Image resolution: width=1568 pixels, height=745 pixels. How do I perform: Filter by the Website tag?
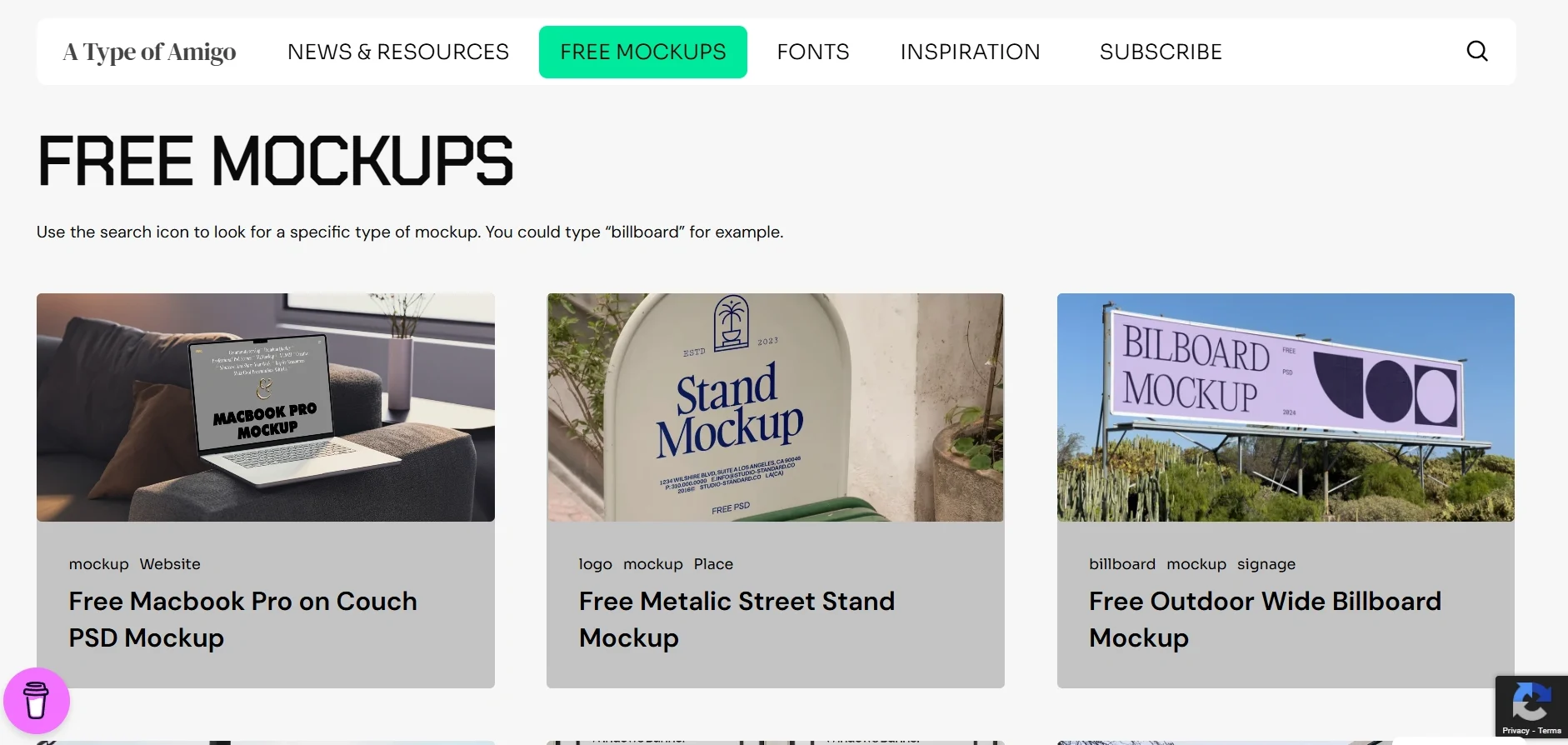pos(170,564)
